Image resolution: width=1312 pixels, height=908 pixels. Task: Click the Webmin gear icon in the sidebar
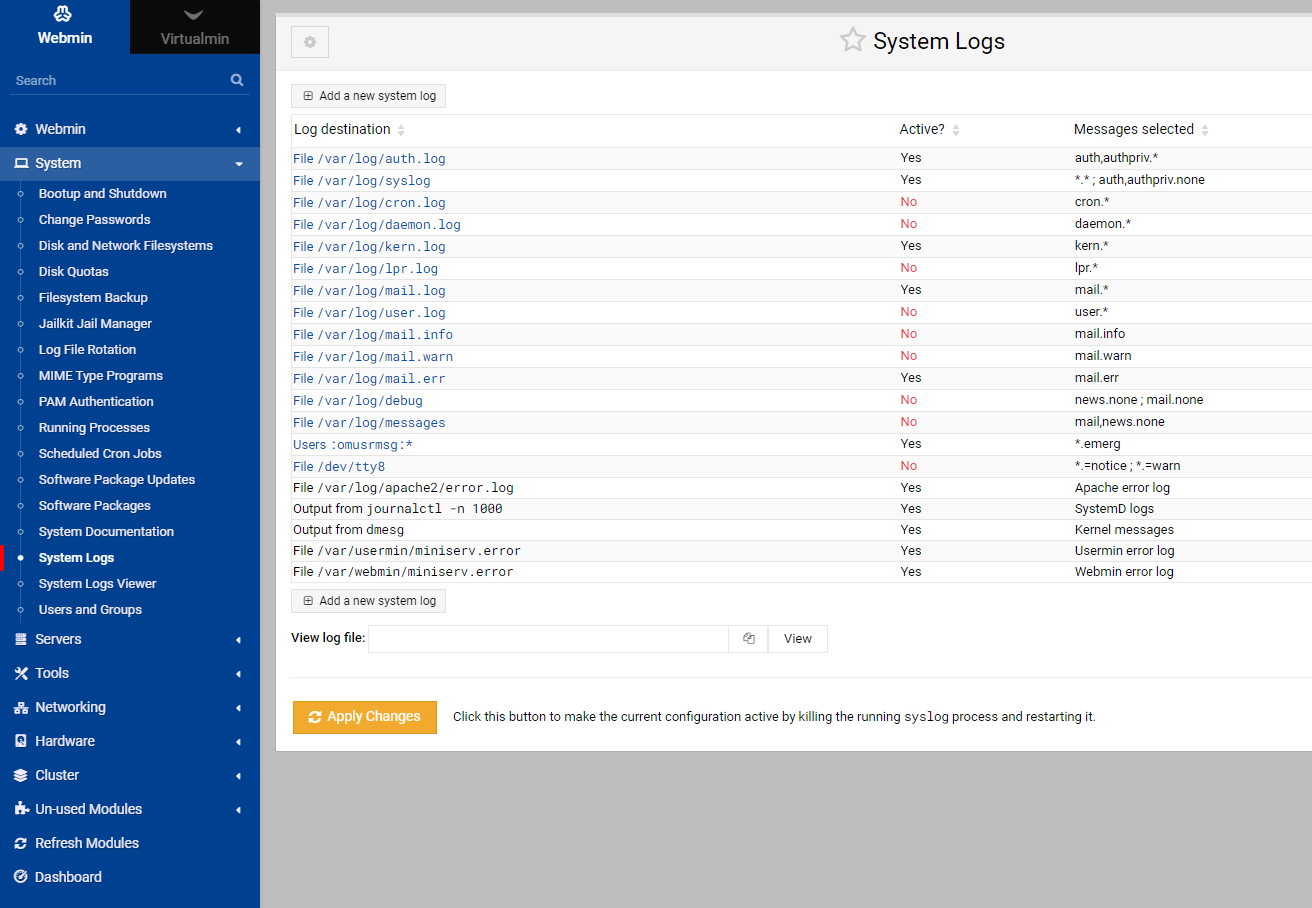point(21,129)
